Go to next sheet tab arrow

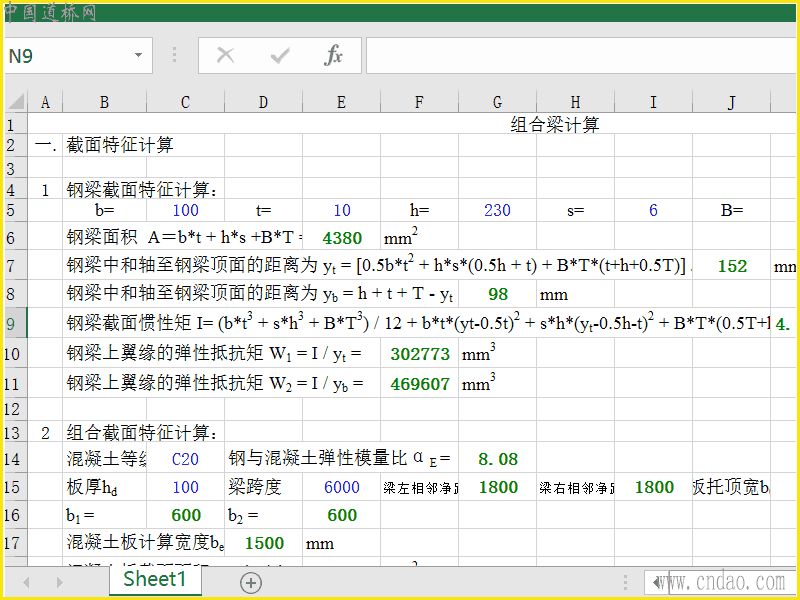pyautogui.click(x=59, y=582)
